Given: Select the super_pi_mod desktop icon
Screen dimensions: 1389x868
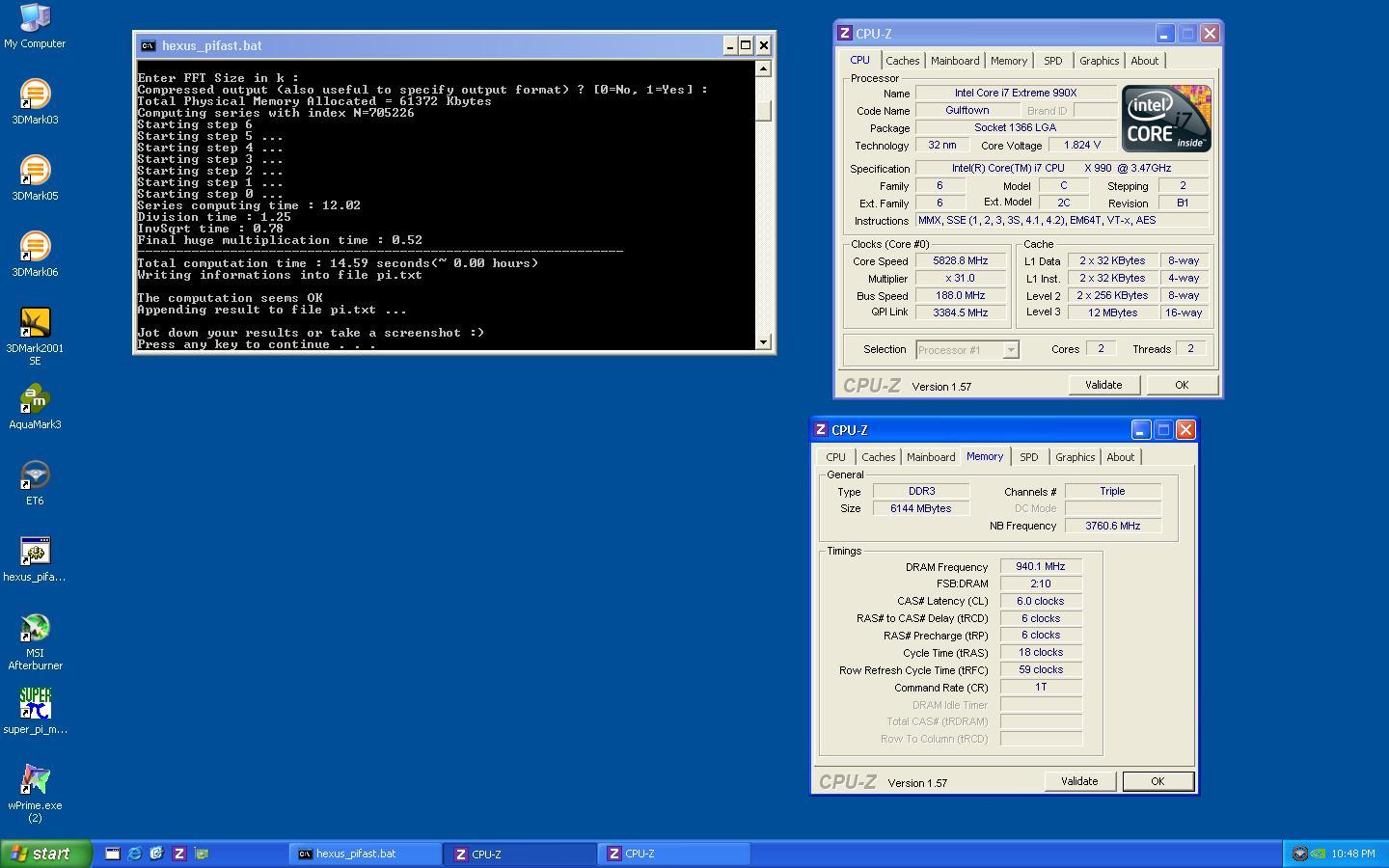Looking at the screenshot, I should point(35,712).
